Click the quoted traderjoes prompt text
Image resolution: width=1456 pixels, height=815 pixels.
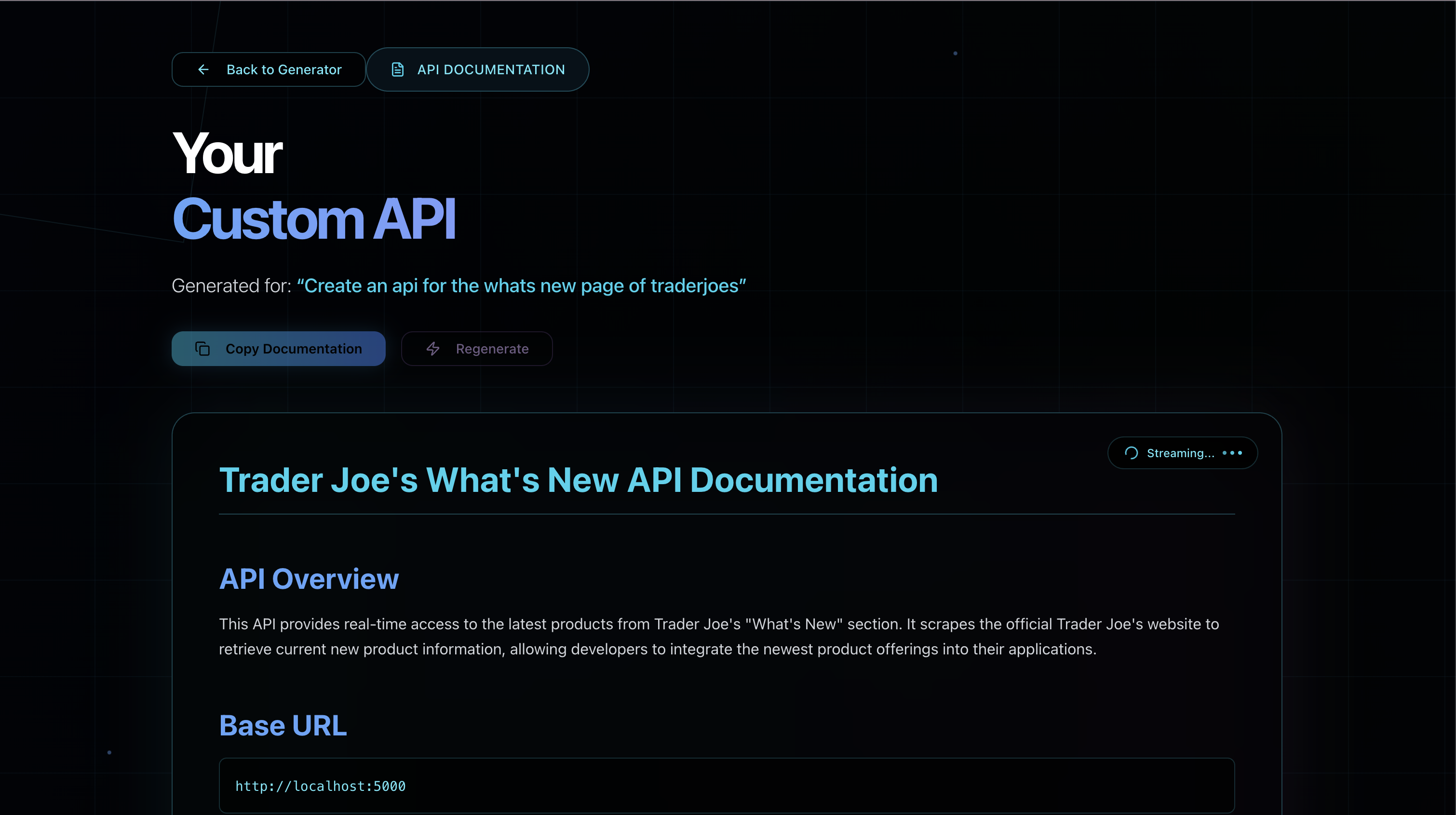point(521,286)
